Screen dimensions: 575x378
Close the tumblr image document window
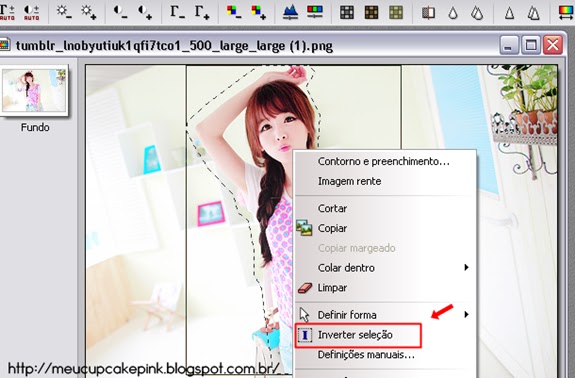(x=553, y=45)
